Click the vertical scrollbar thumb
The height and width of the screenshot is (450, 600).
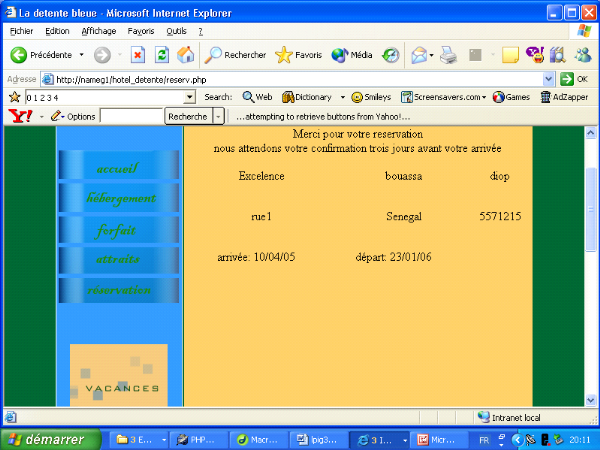click(590, 210)
